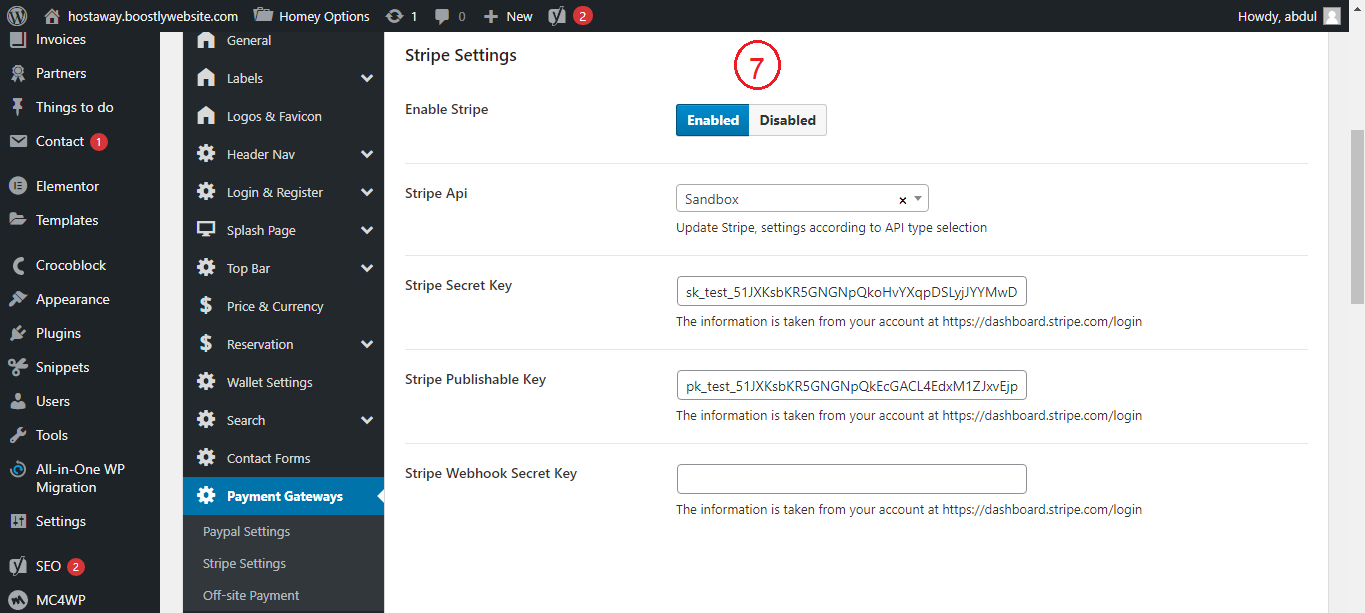
Task: Open the updates refresh icon
Action: click(x=395, y=16)
